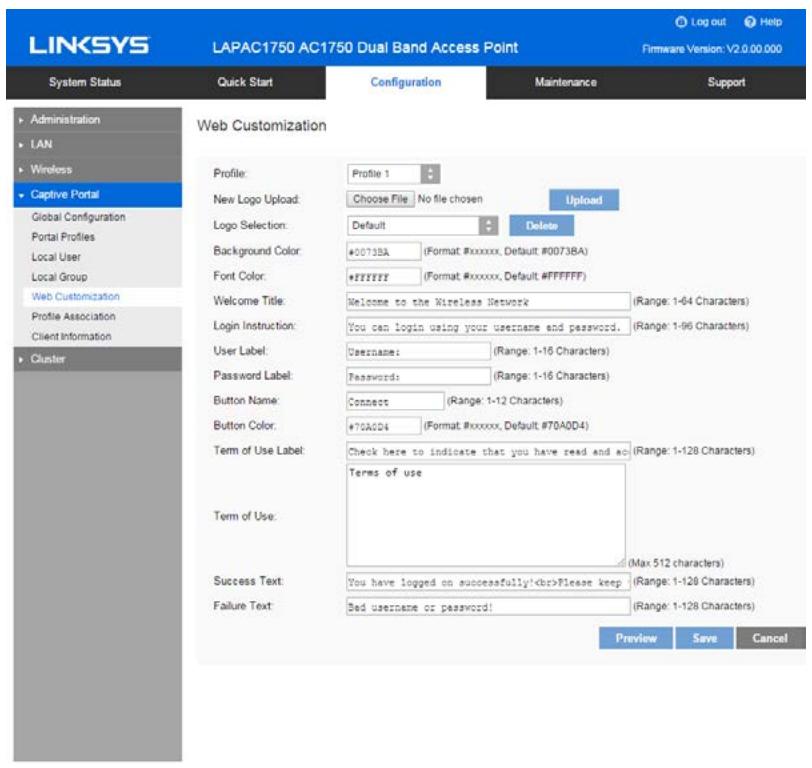Open Profile Association page
Image resolution: width=812 pixels, height=768 pixels.
pos(74,316)
